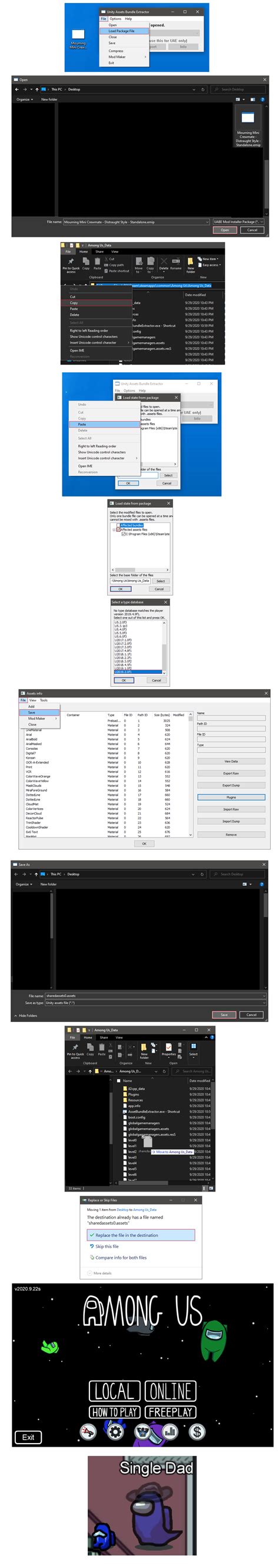Expand More details in Replace dialog

click(x=100, y=1273)
